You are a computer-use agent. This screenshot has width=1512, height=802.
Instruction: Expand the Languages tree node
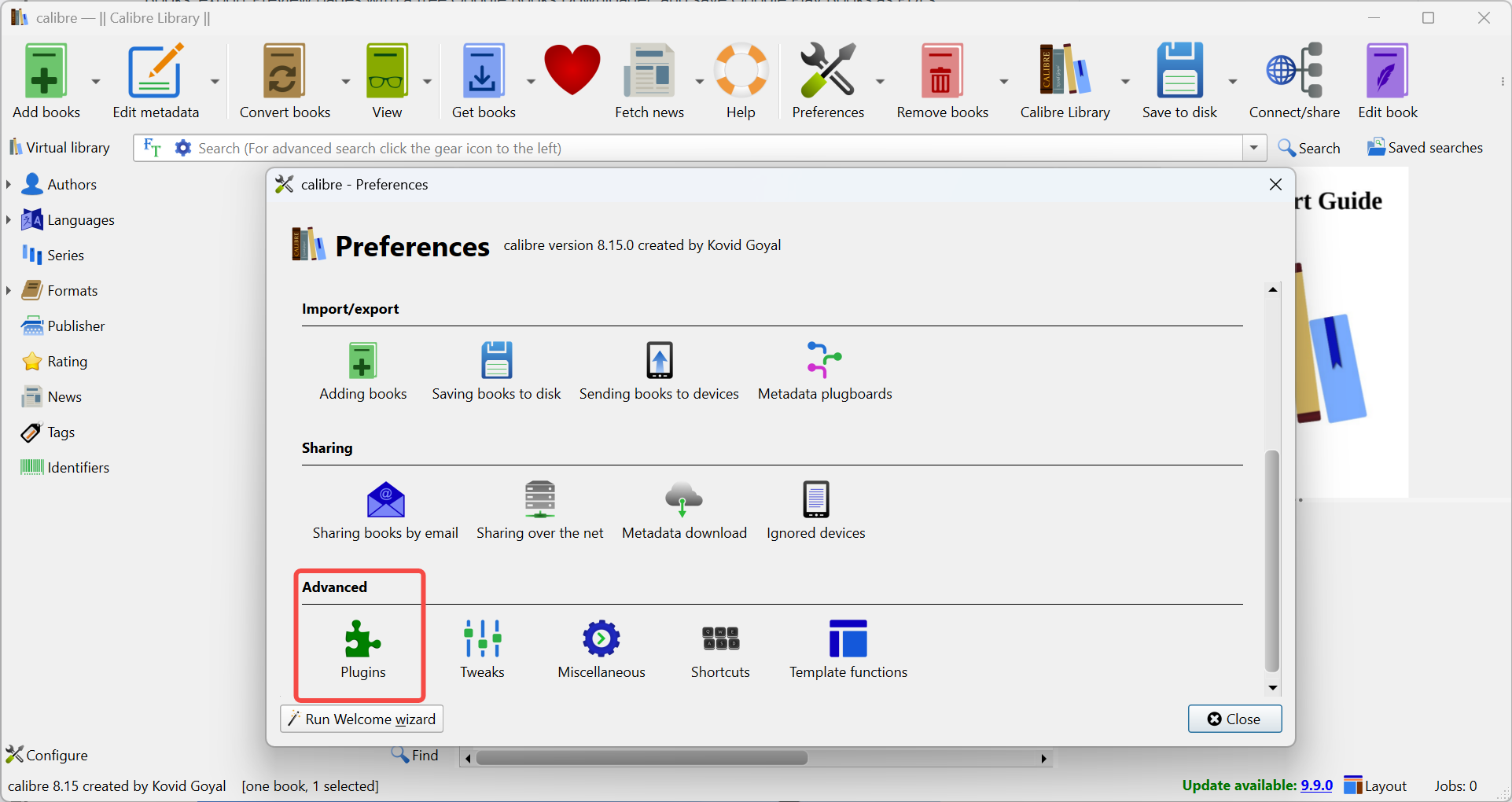[x=9, y=219]
